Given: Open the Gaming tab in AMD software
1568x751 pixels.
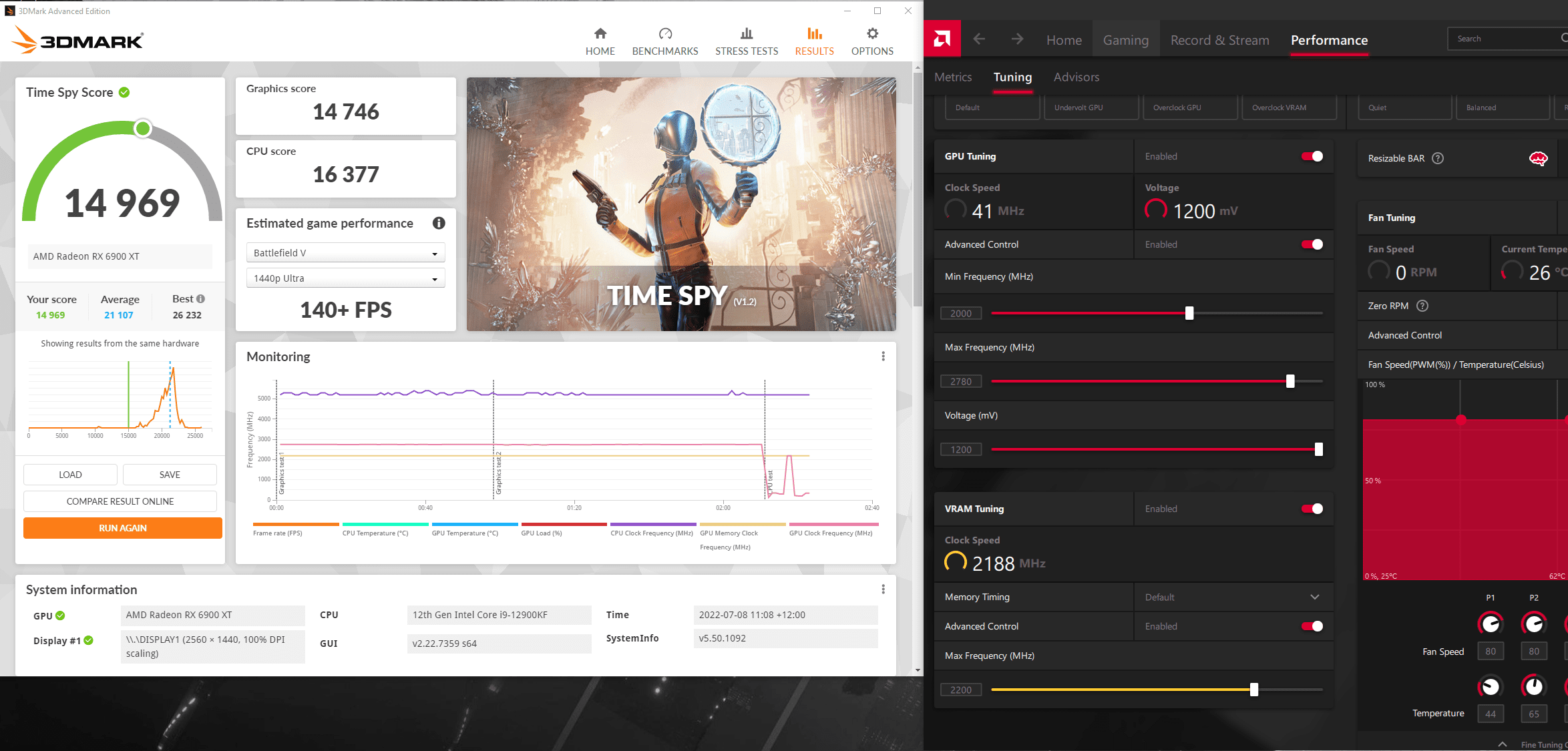Looking at the screenshot, I should (x=1126, y=40).
